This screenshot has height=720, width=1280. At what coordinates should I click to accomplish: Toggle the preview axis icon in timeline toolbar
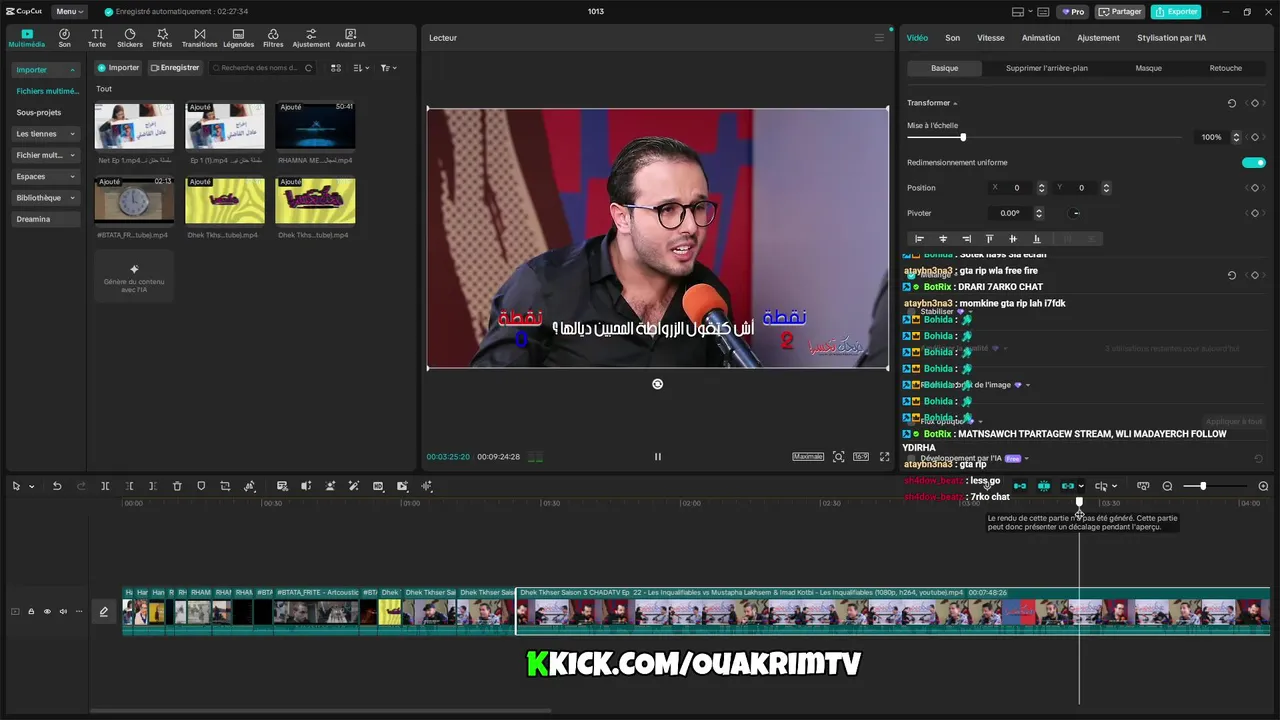click(1101, 486)
